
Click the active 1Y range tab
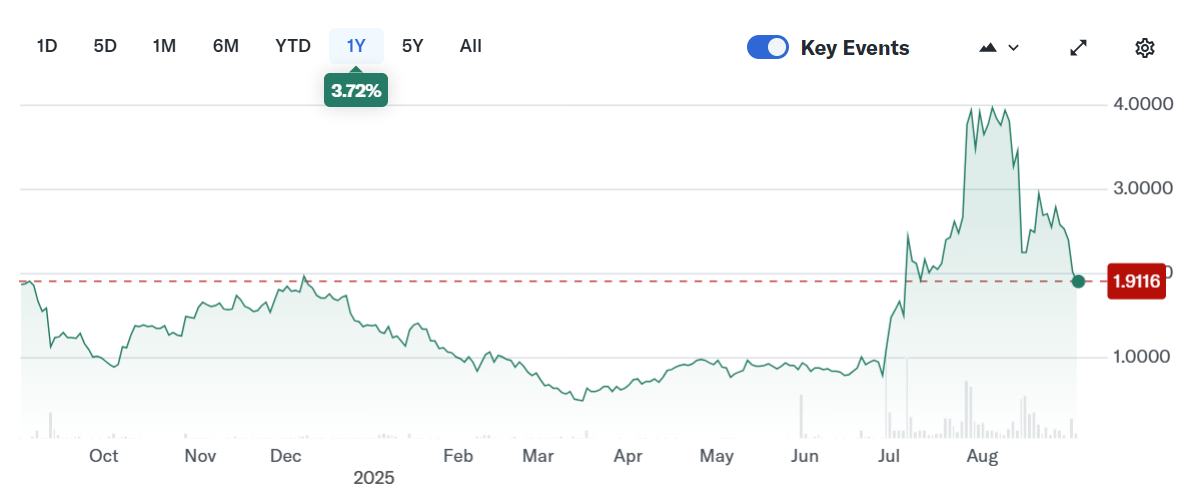(x=356, y=46)
